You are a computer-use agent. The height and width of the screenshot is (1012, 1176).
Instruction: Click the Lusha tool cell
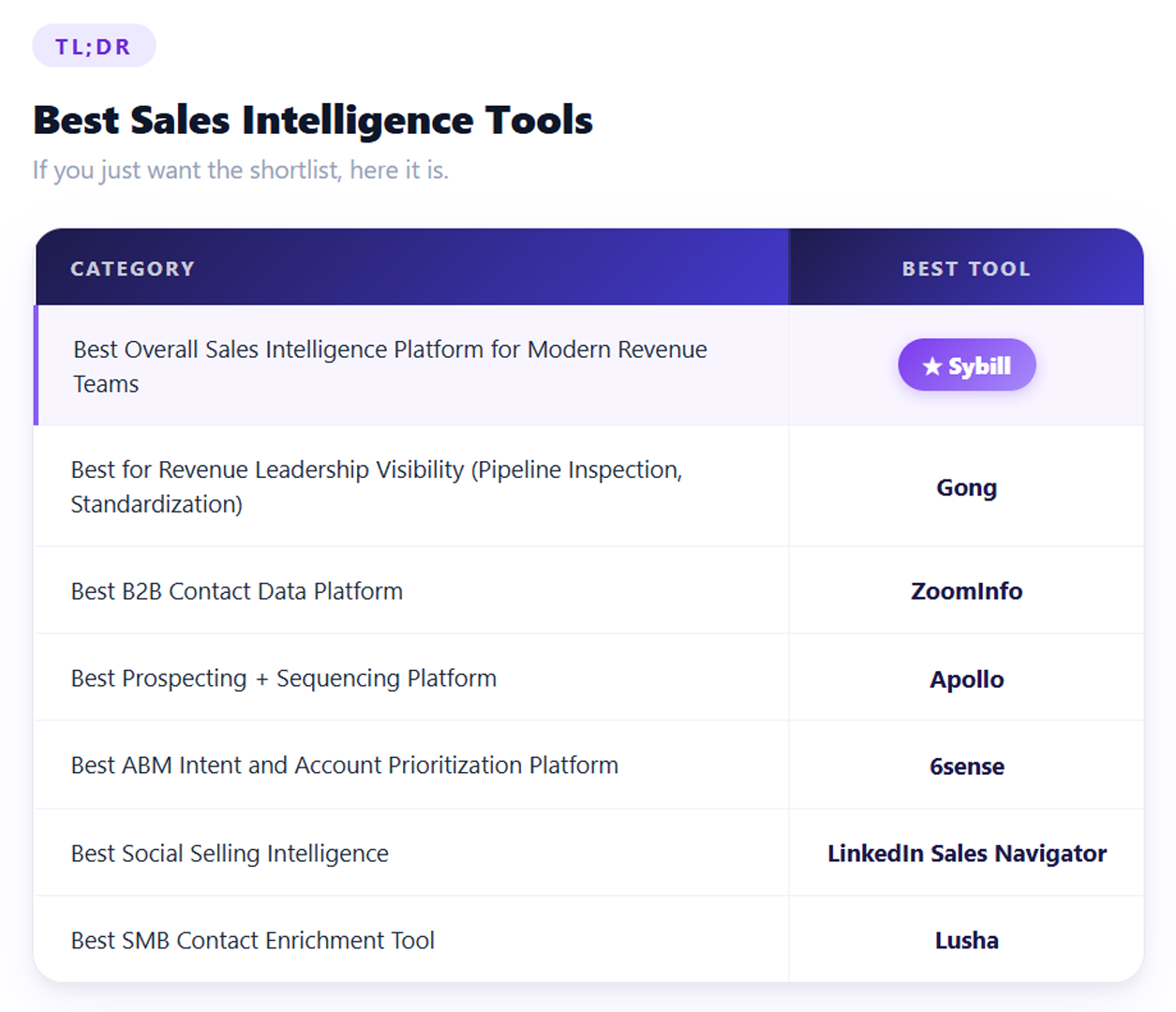tap(966, 939)
